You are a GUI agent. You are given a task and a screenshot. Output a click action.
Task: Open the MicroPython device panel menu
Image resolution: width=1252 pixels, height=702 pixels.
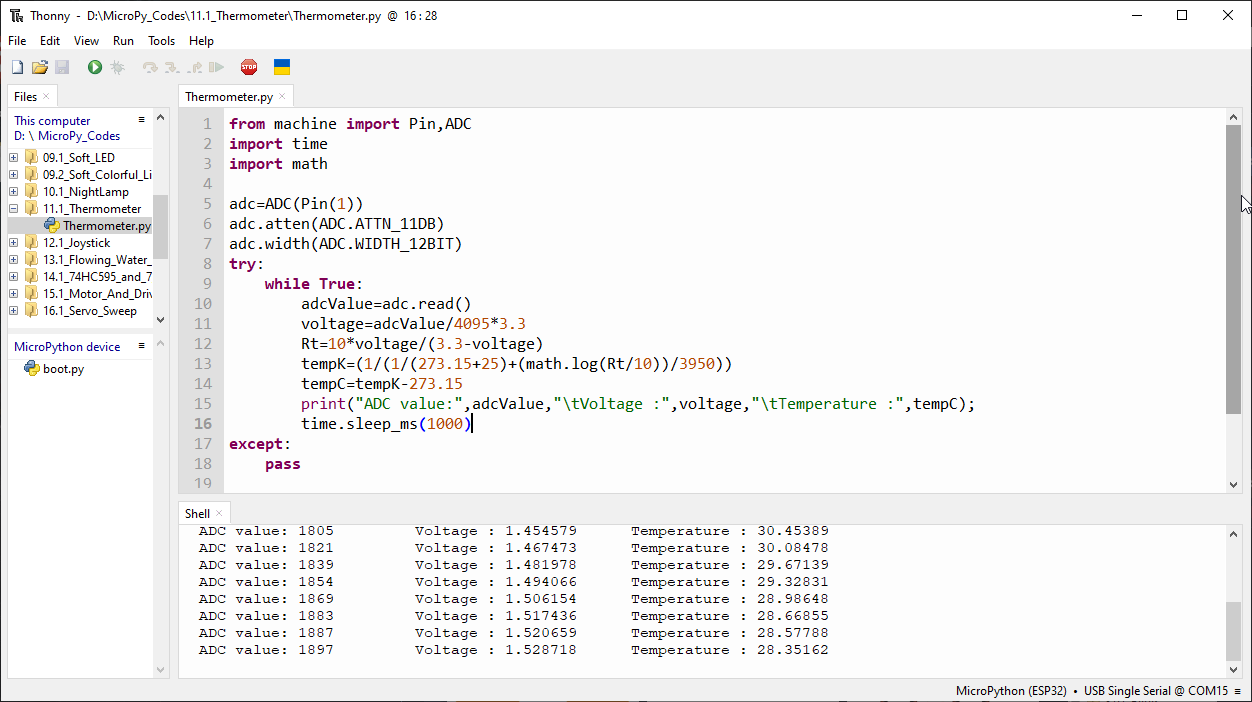click(142, 346)
